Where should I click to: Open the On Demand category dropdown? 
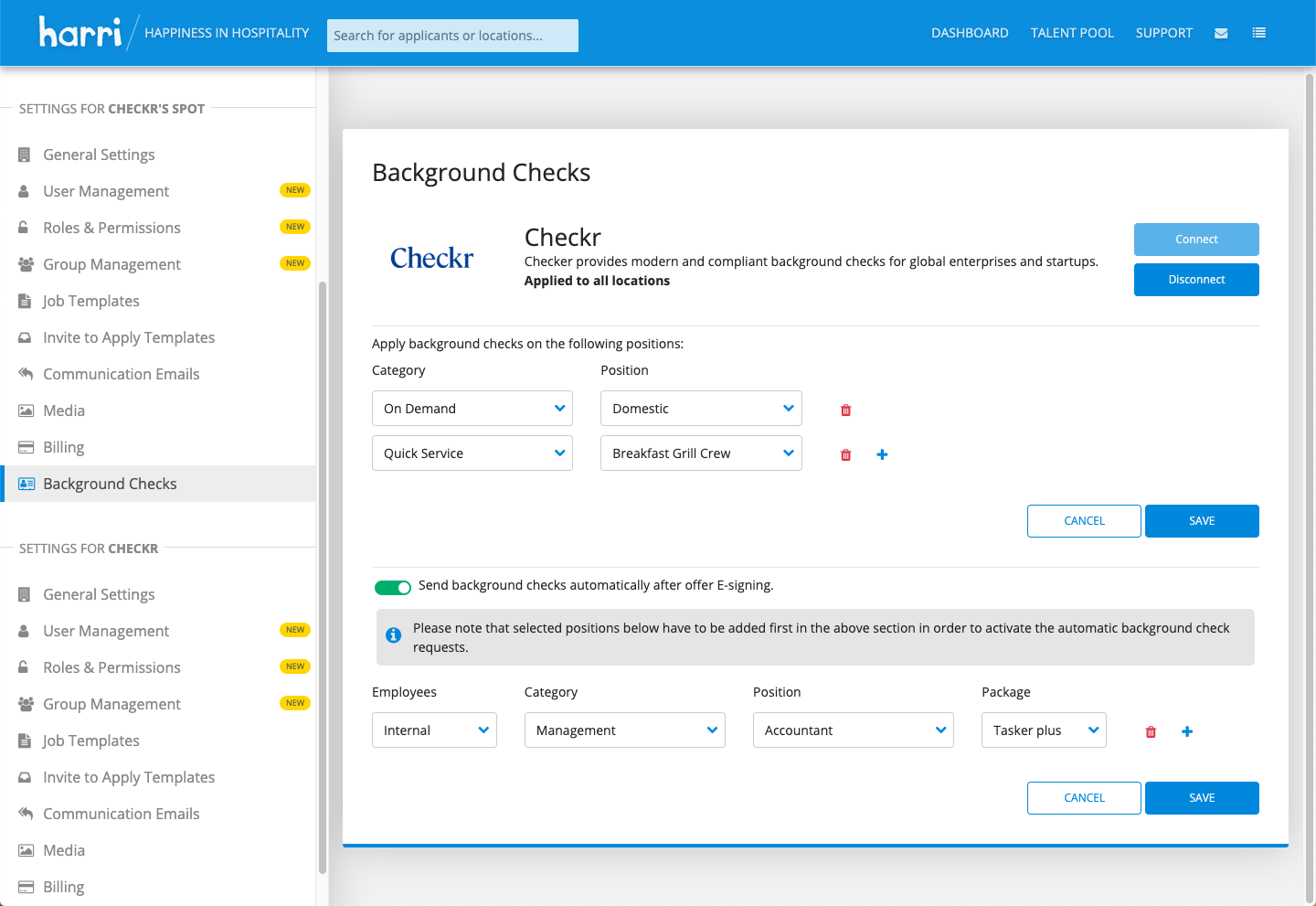click(472, 409)
